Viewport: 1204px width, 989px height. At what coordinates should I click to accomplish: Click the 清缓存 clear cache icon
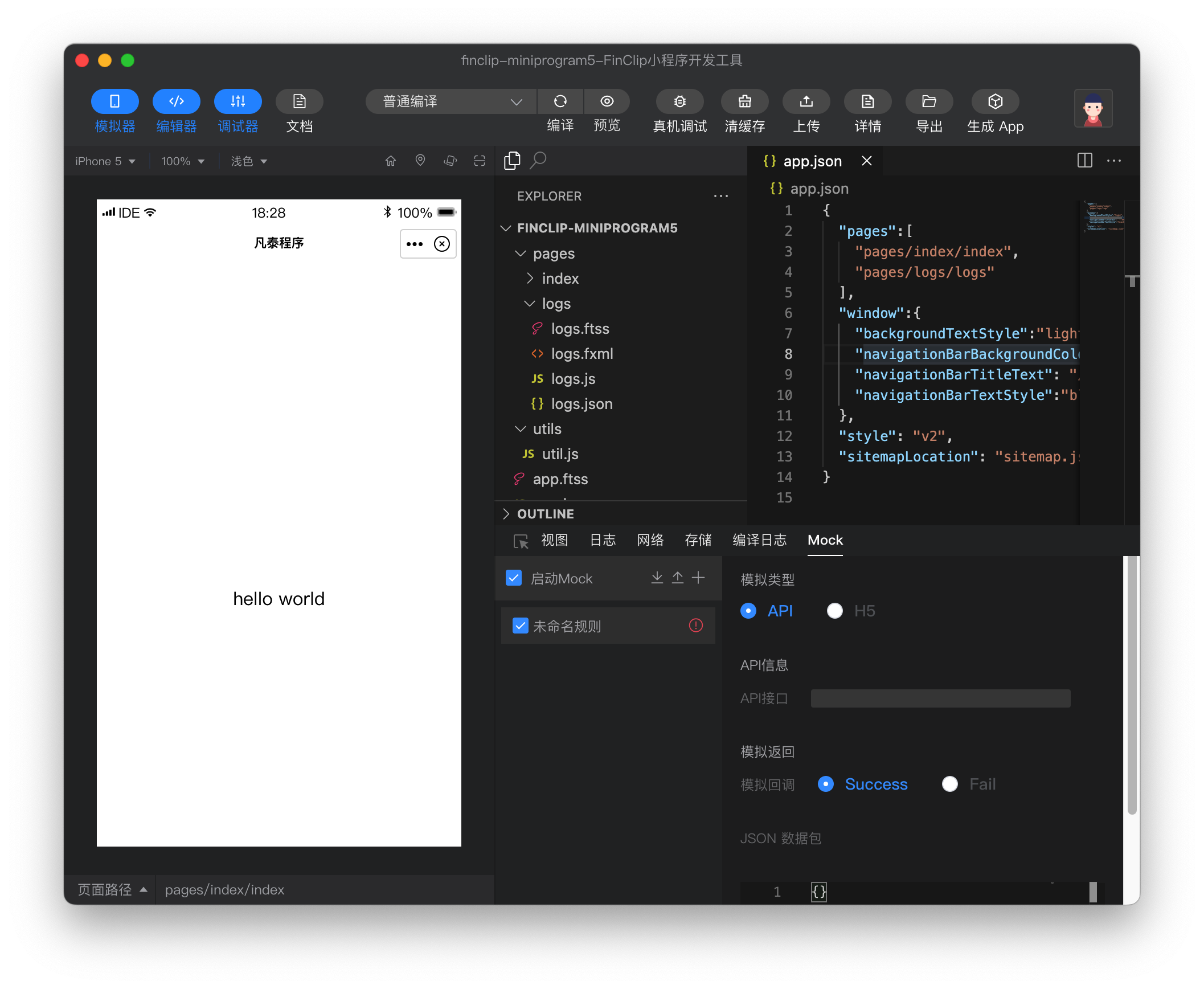tap(744, 101)
